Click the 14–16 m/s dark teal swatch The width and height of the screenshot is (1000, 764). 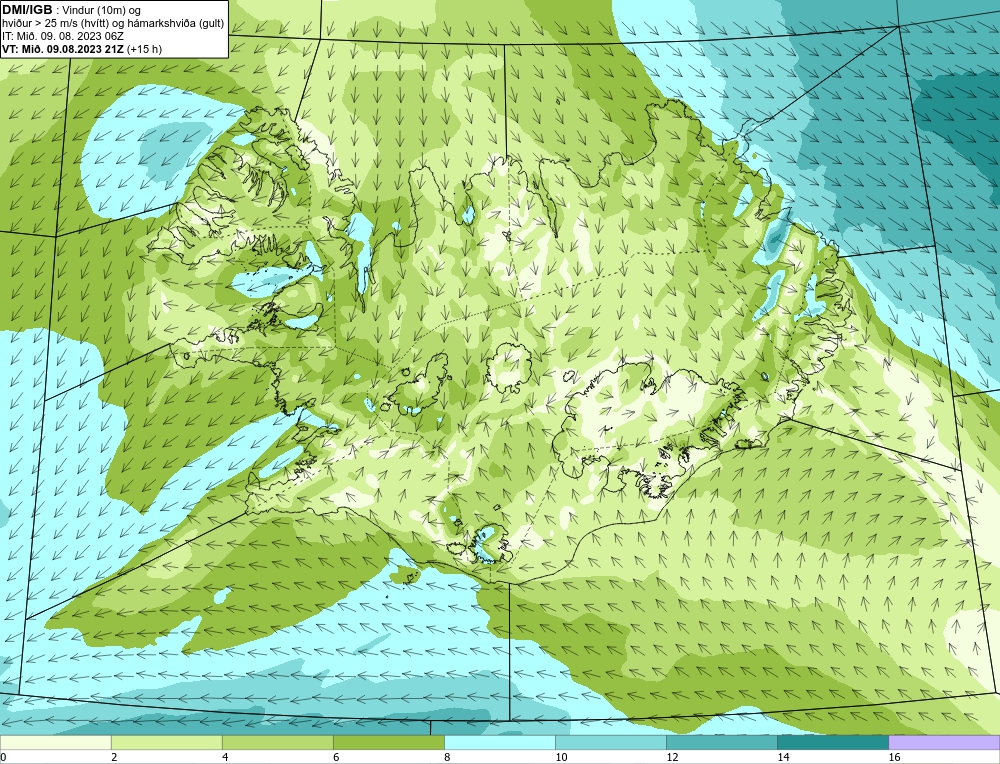click(832, 742)
